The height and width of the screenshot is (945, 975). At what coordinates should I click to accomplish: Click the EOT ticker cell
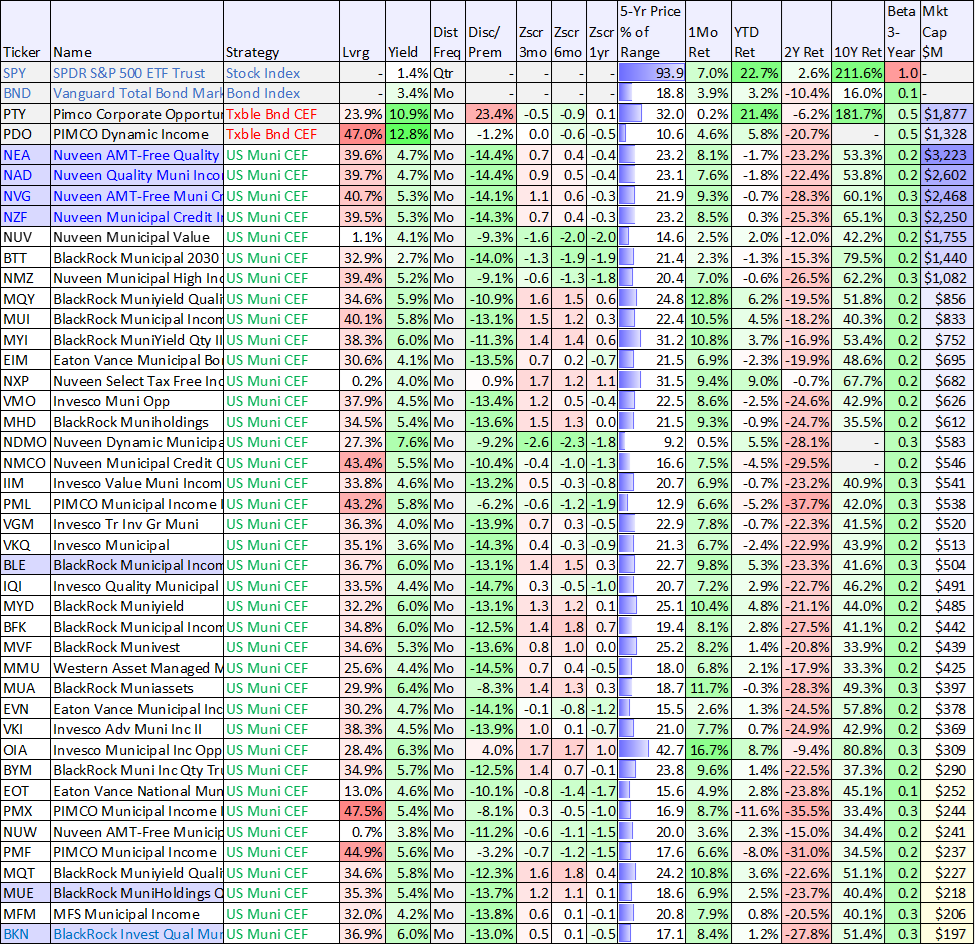pyautogui.click(x=25, y=791)
